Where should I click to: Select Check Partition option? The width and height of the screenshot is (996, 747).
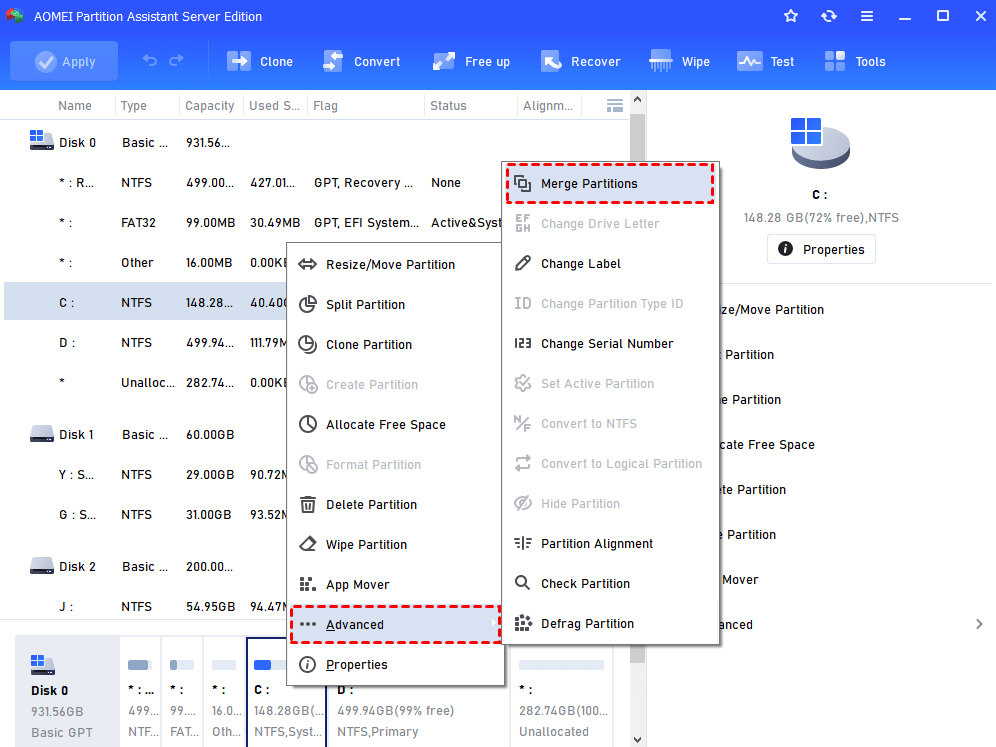coord(610,584)
